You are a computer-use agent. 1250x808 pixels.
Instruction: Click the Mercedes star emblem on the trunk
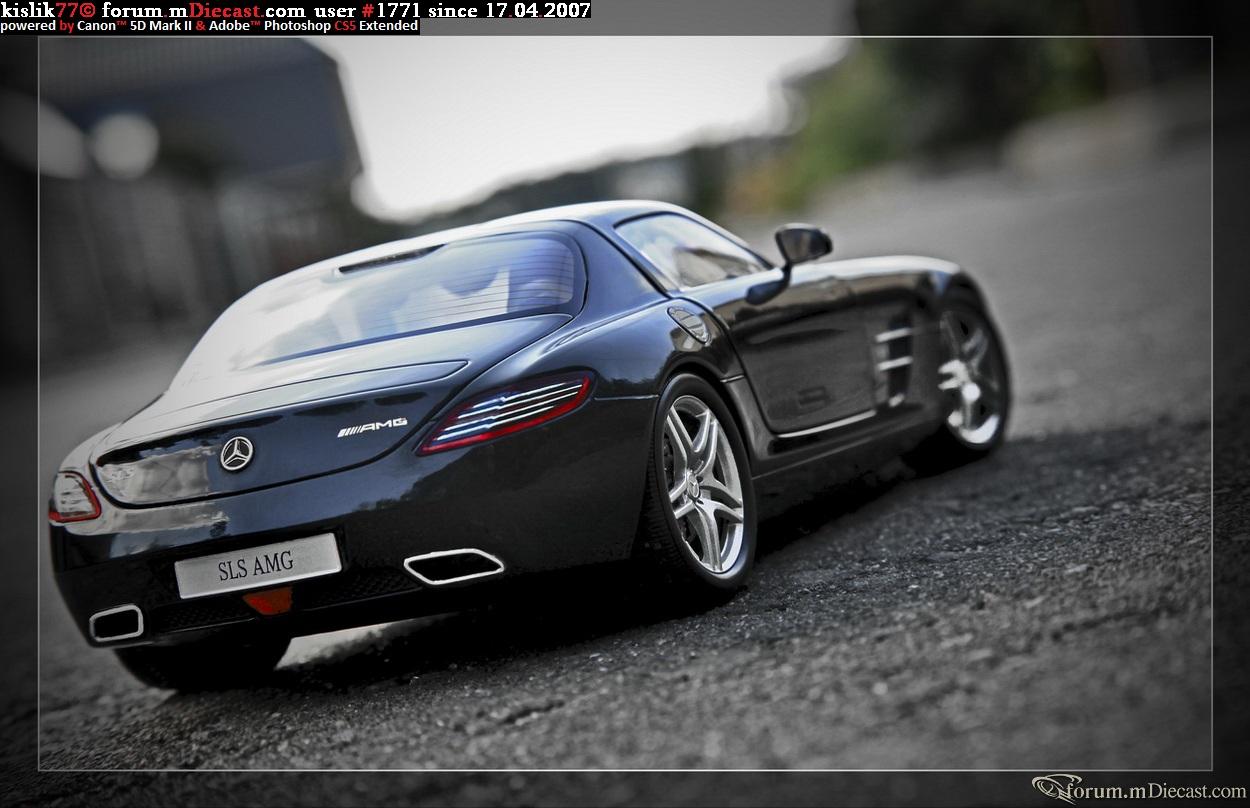pyautogui.click(x=237, y=453)
